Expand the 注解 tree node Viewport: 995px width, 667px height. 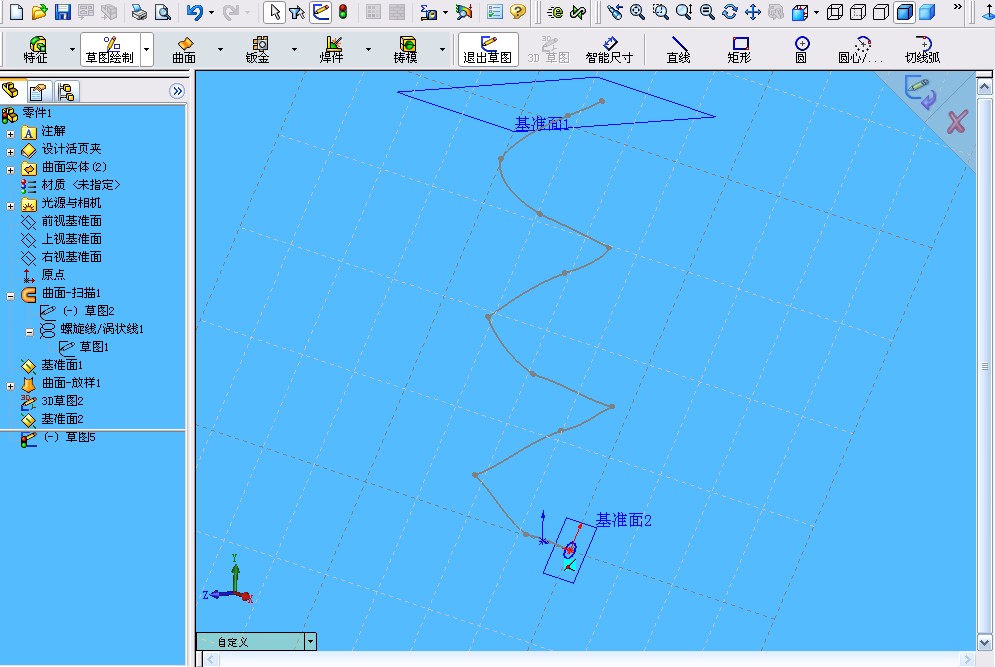(10, 134)
